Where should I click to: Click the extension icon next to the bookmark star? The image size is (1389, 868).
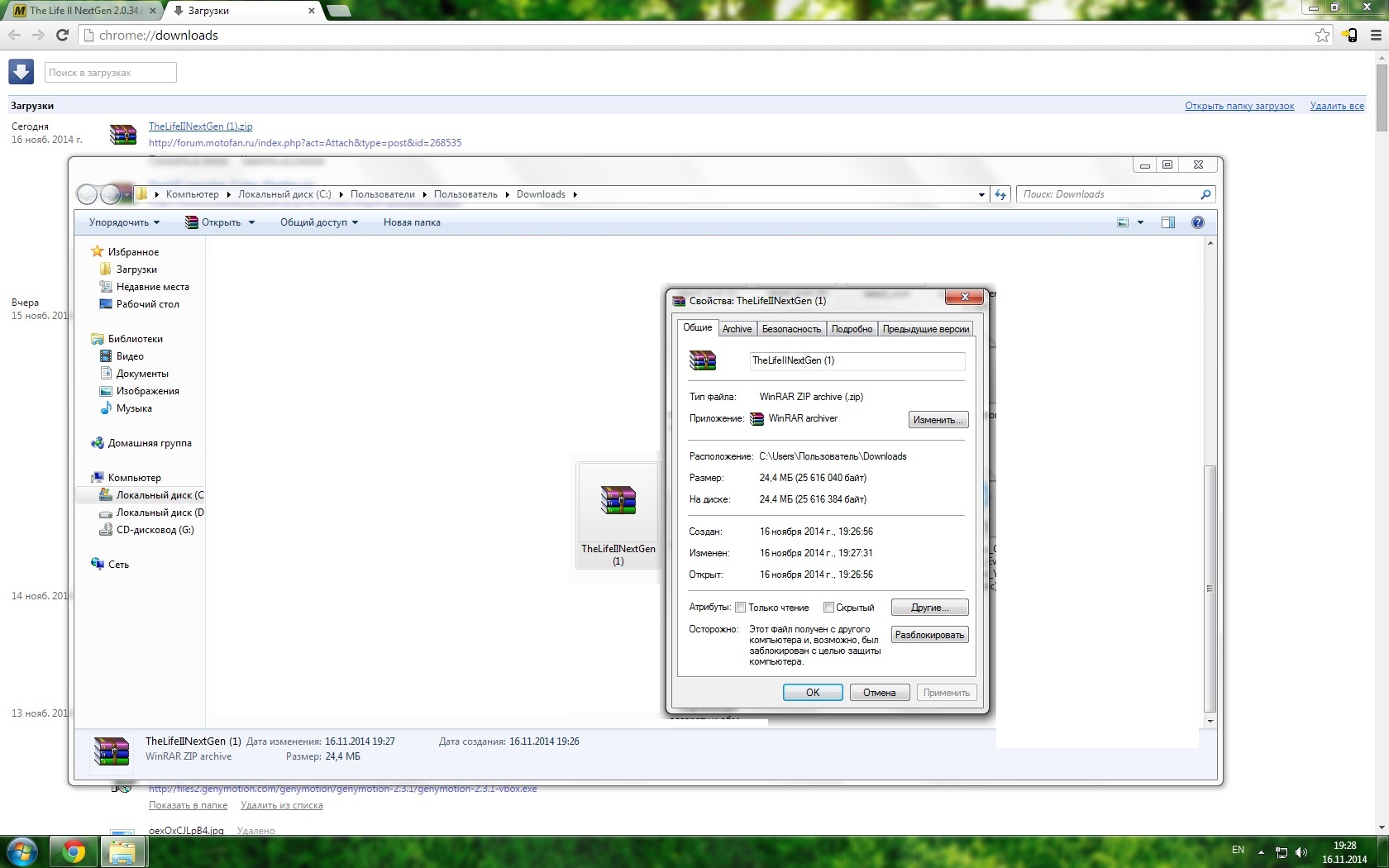[x=1350, y=35]
